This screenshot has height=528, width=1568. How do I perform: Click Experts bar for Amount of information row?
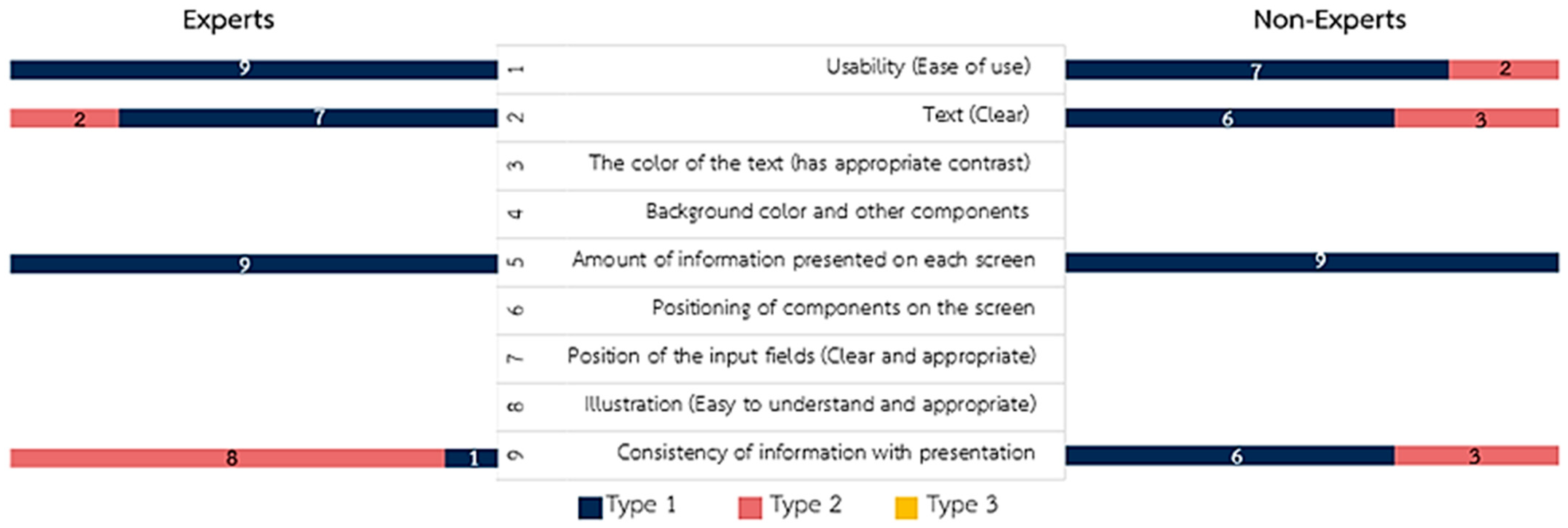[x=253, y=263]
